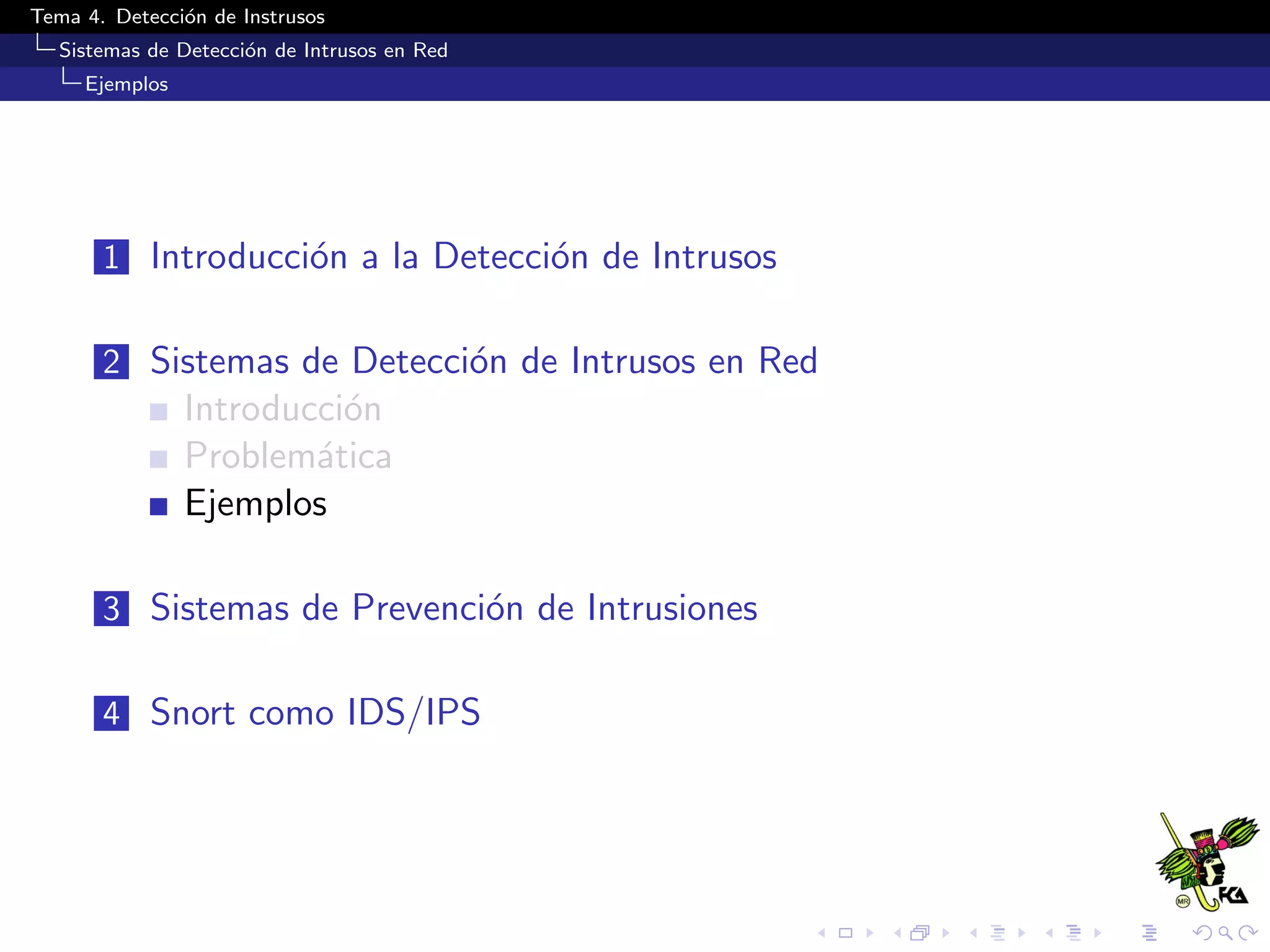Image resolution: width=1270 pixels, height=952 pixels.
Task: Click the faded bullet next to Introducción
Action: coord(159,412)
